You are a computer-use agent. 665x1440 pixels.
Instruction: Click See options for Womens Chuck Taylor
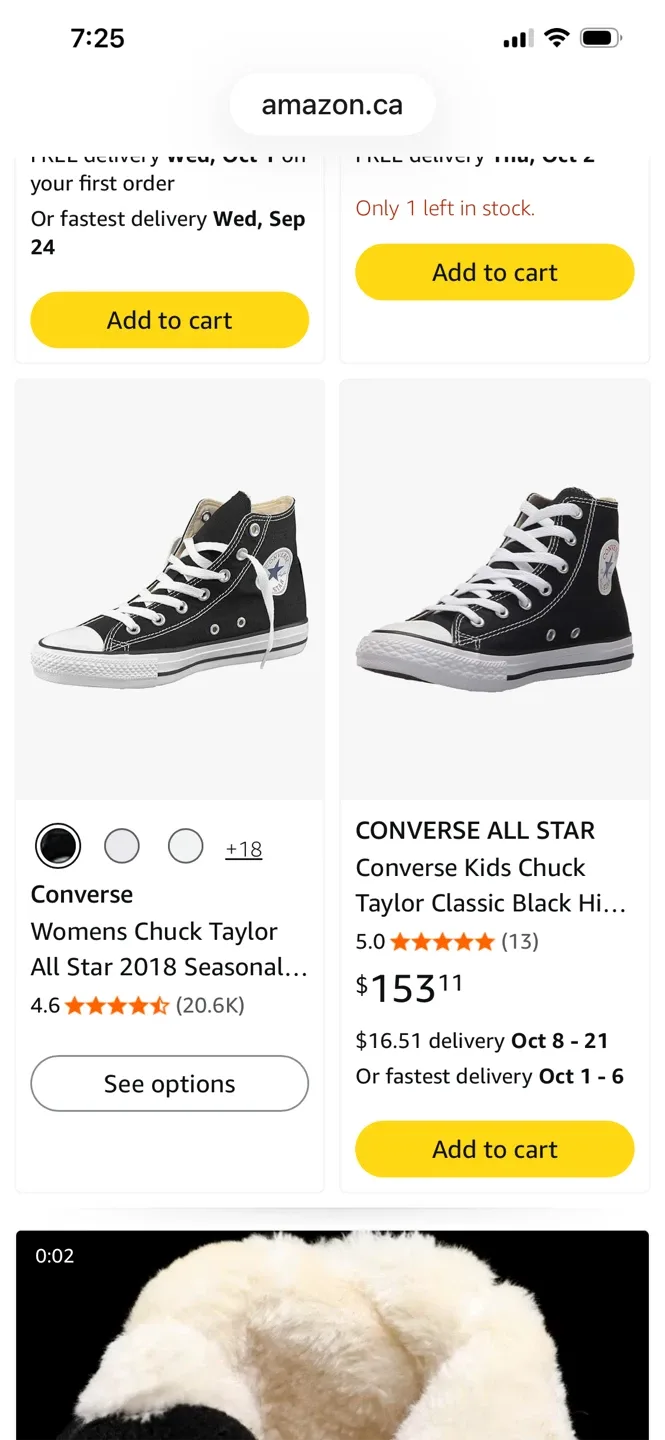pyautogui.click(x=169, y=1083)
